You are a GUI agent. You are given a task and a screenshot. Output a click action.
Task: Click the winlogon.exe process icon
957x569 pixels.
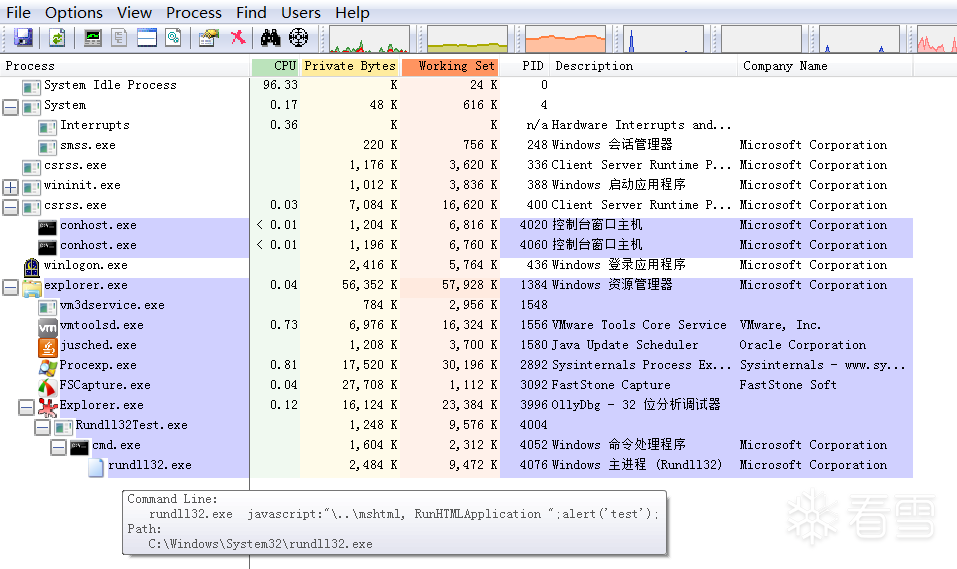point(31,267)
